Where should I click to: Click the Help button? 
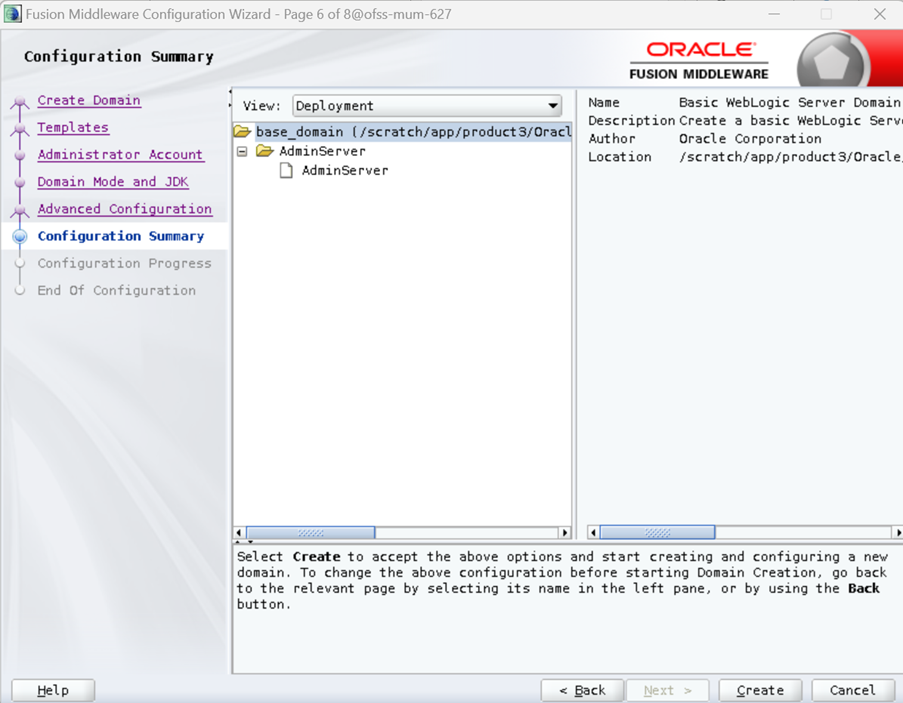(53, 690)
